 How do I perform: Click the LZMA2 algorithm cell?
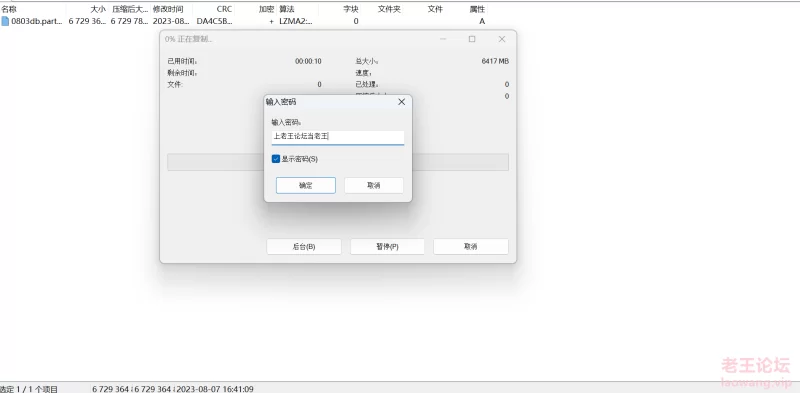[296, 21]
